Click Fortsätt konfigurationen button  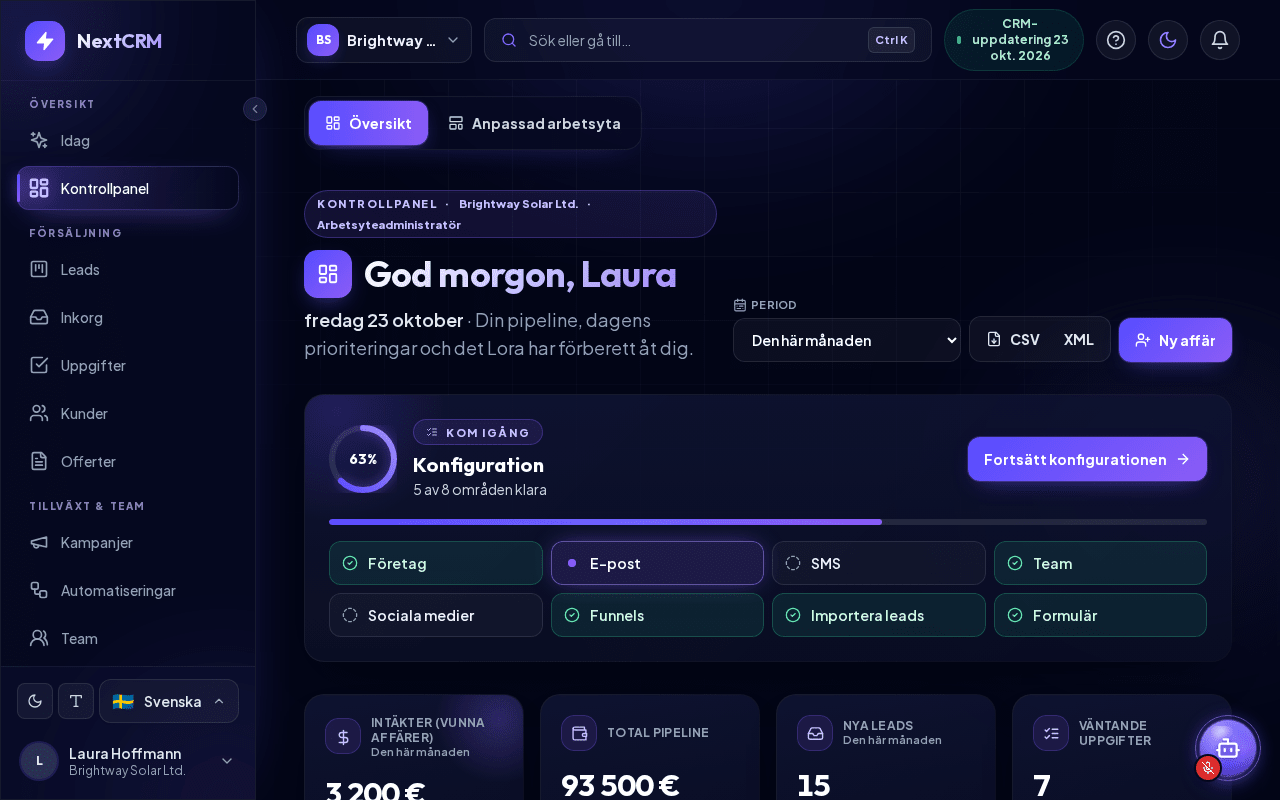1087,459
